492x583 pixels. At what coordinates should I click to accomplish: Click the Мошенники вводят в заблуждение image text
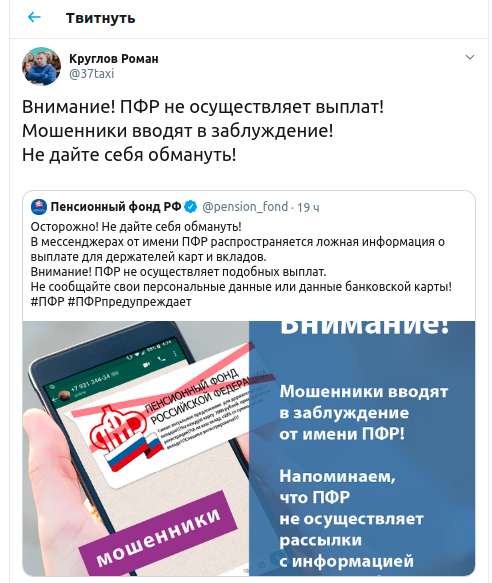pos(363,412)
